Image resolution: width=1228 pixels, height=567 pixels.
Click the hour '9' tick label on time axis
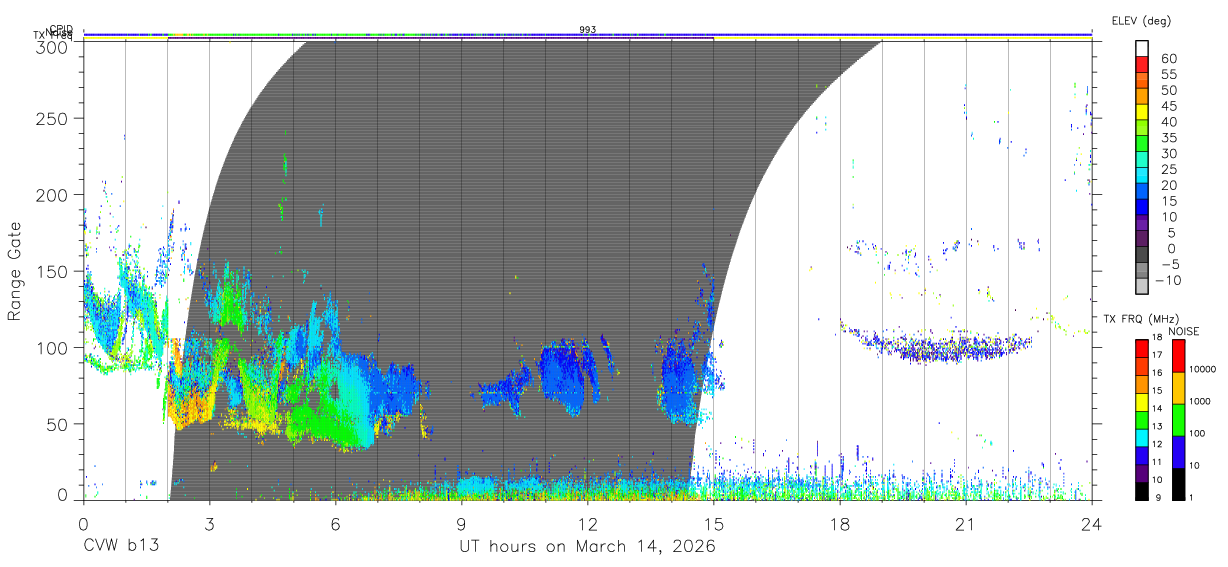click(461, 523)
